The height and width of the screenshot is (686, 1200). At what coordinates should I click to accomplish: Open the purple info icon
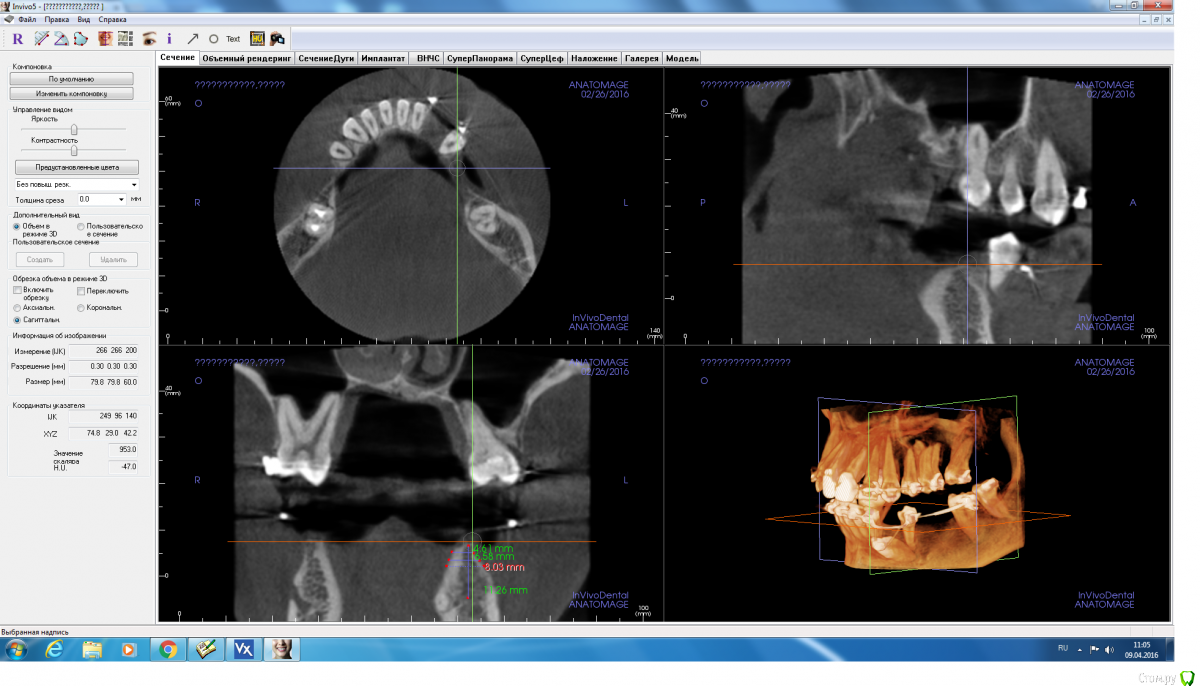pyautogui.click(x=169, y=39)
